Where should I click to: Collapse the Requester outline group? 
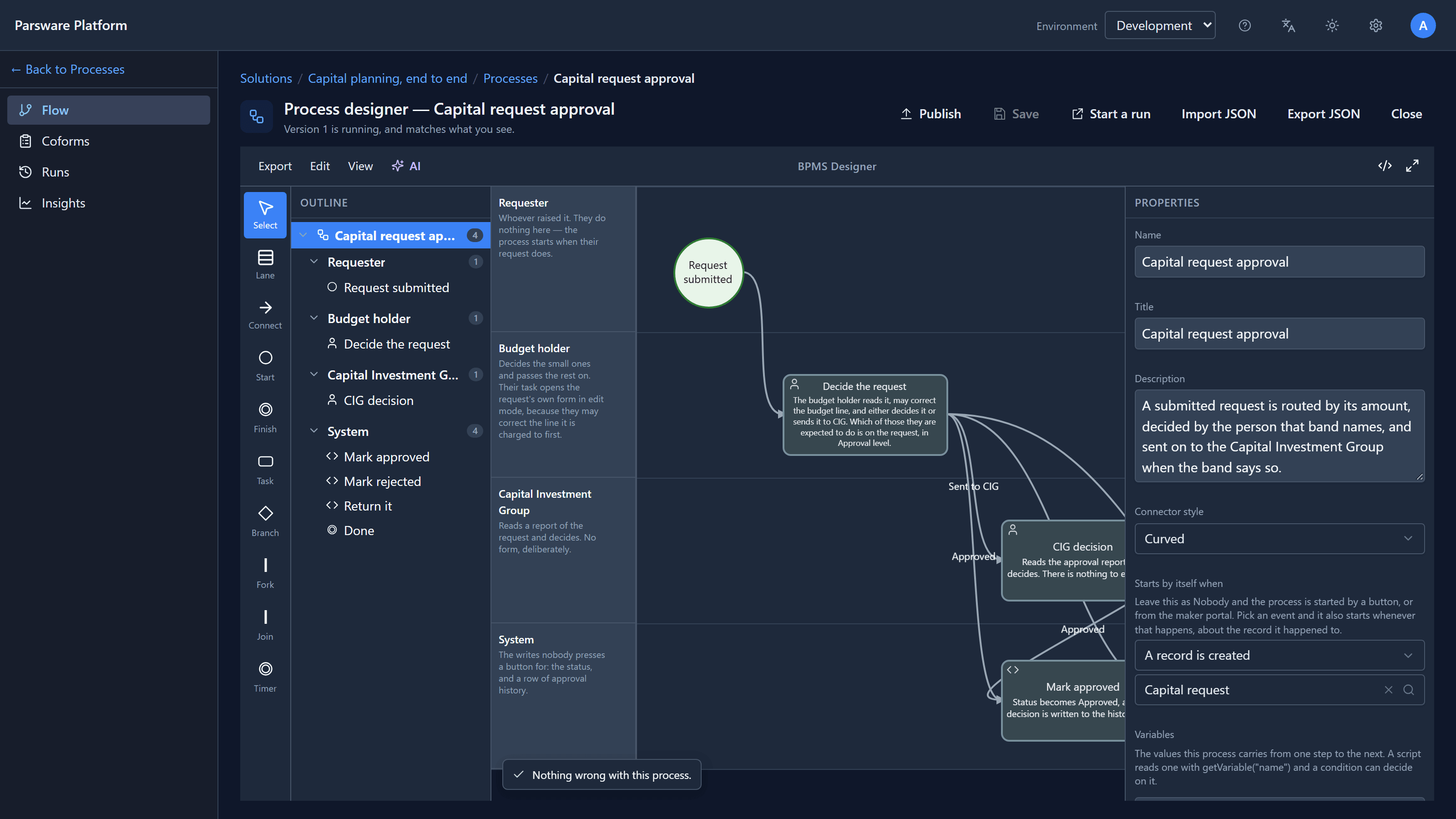[x=314, y=262]
